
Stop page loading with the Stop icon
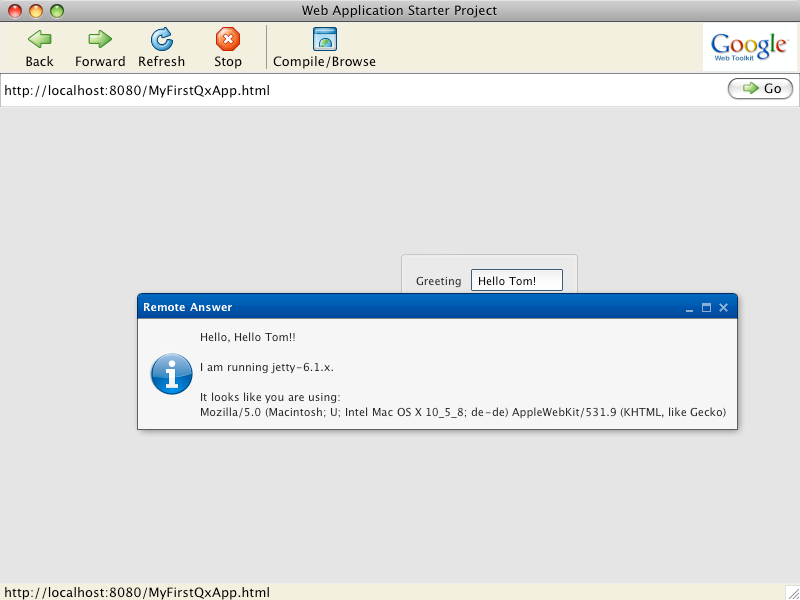coord(228,47)
